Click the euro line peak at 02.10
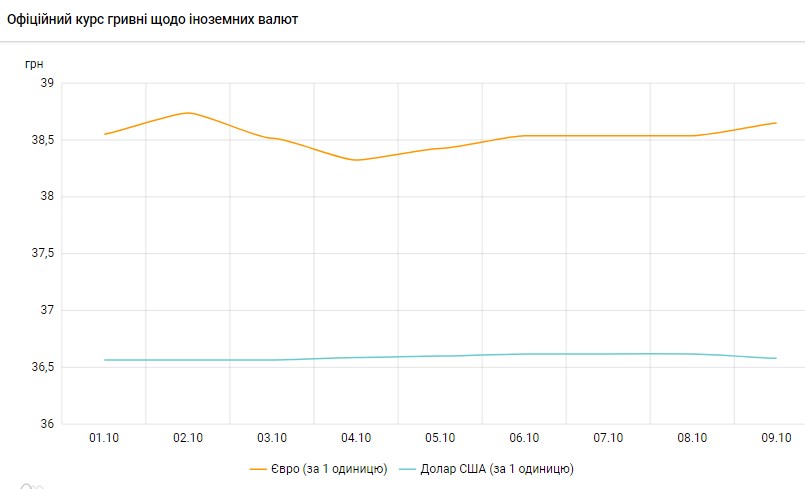 188,113
